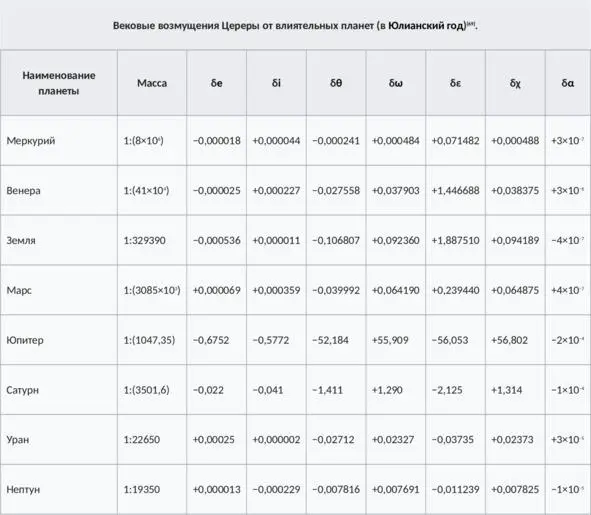591x515 pixels.
Task: Click the 'Венера' row label
Action: (x=23, y=190)
